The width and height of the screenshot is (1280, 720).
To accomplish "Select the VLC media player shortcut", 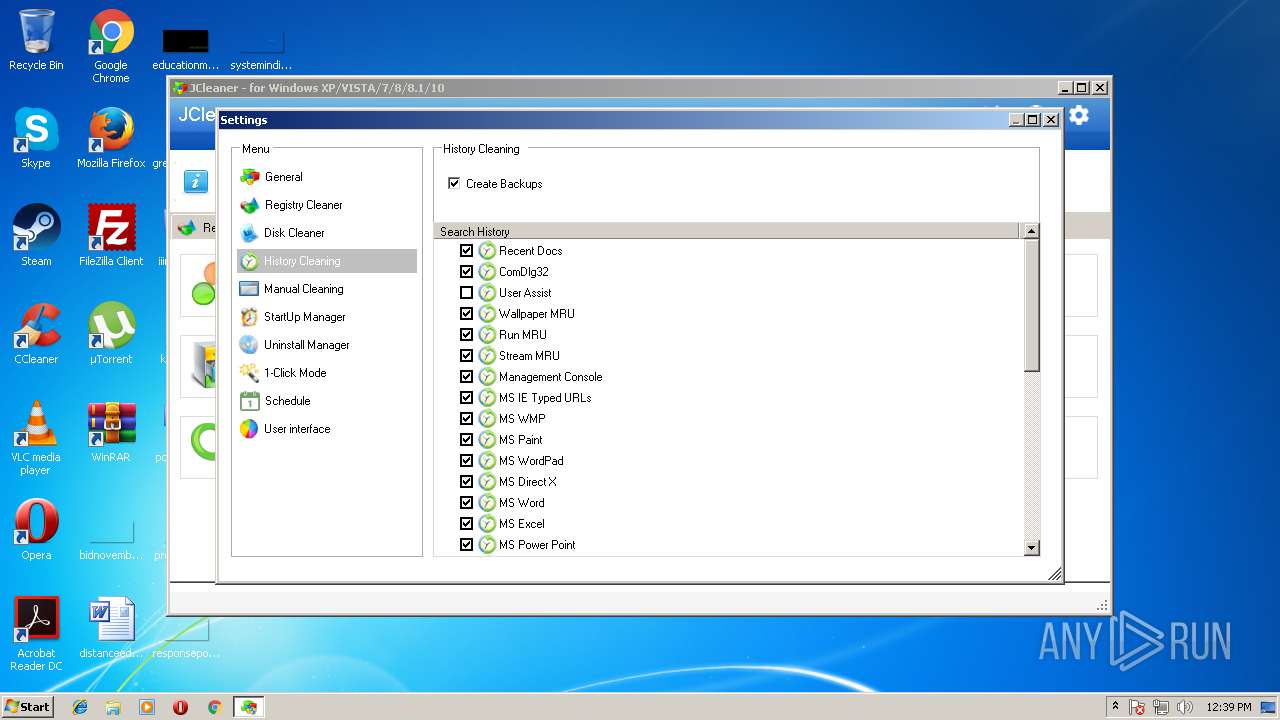I will click(x=36, y=438).
